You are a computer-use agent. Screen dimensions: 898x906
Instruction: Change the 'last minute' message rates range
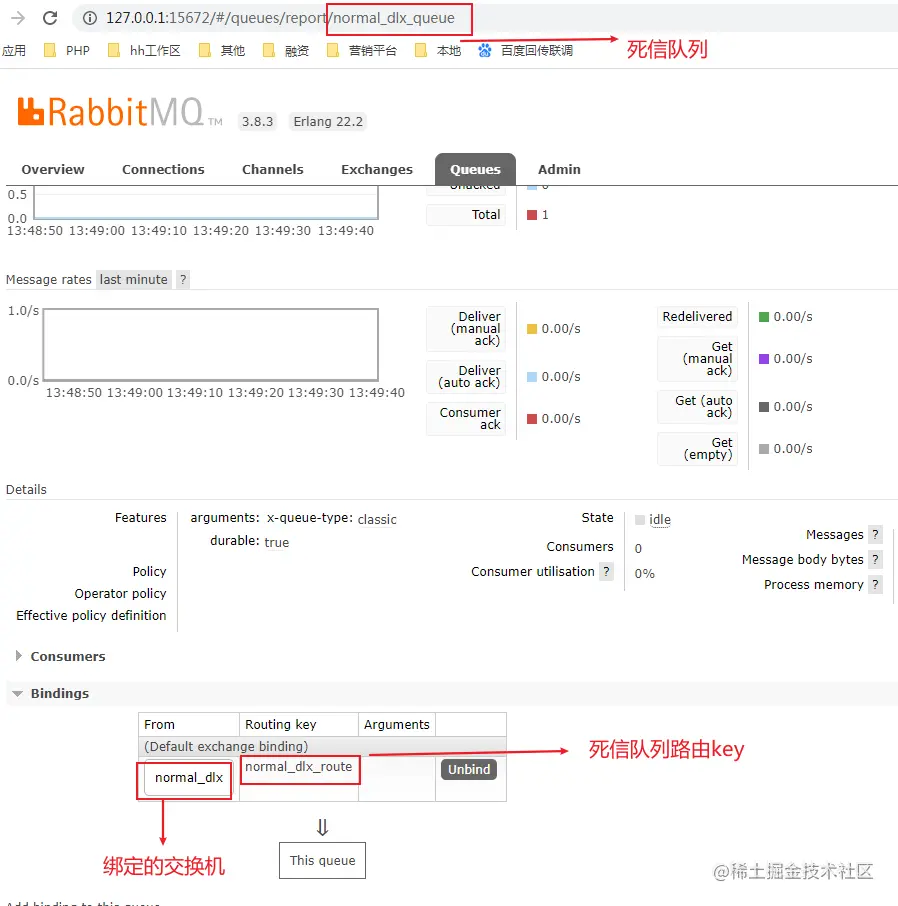click(x=133, y=280)
